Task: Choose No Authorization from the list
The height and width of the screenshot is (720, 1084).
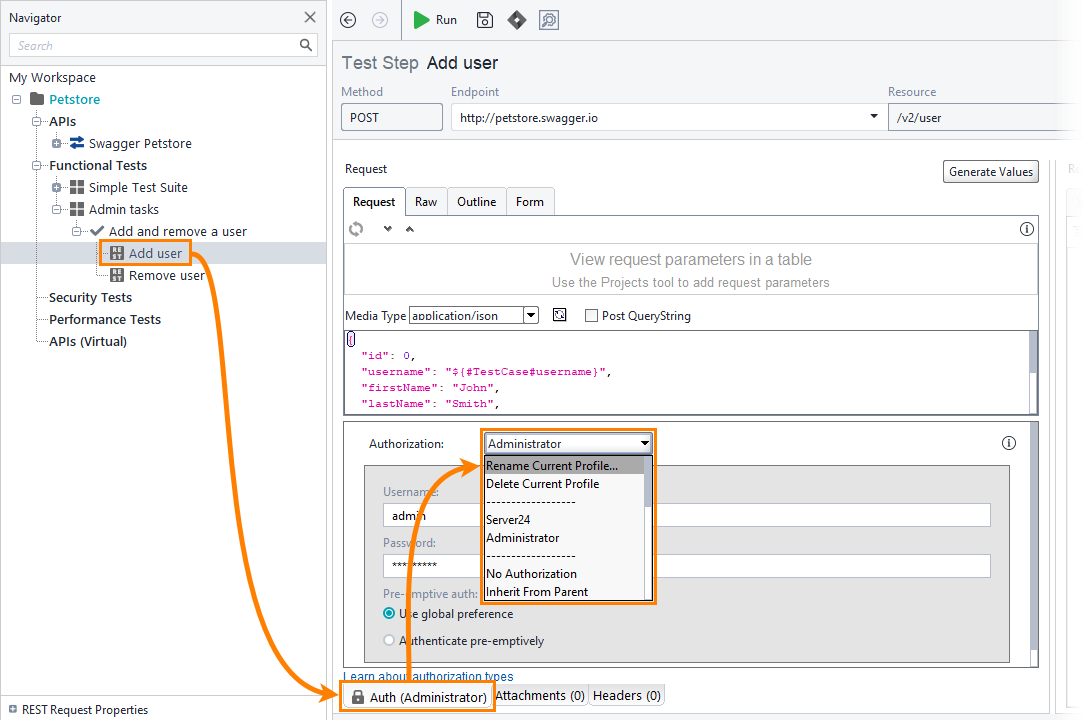Action: pyautogui.click(x=531, y=574)
